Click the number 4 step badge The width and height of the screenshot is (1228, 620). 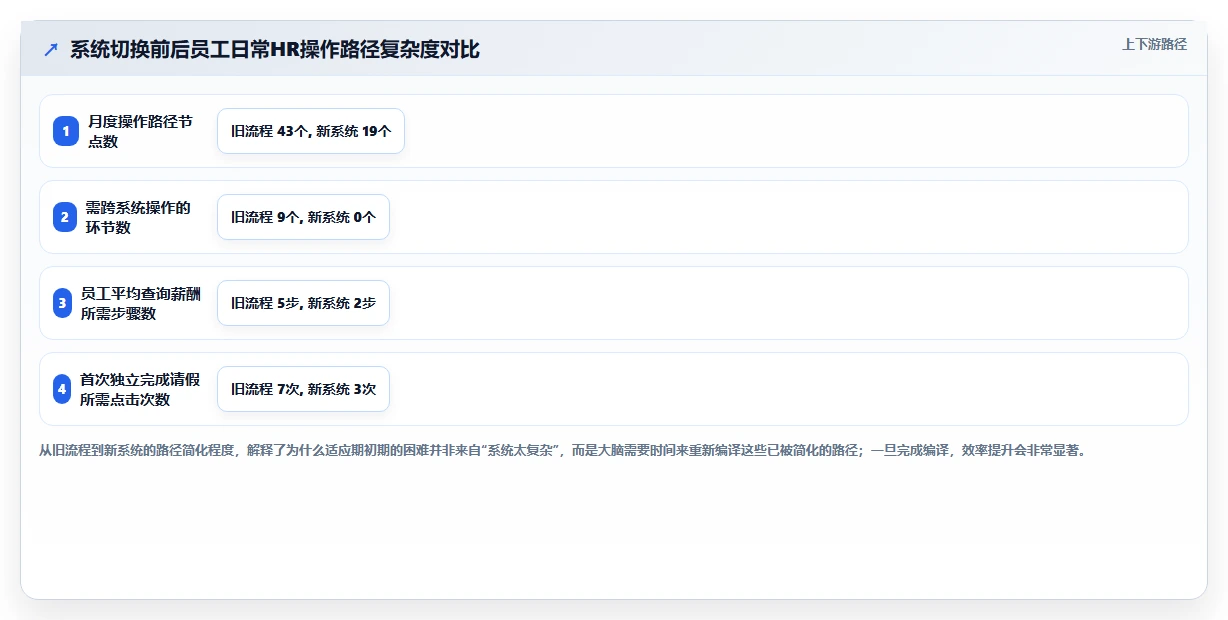(x=62, y=389)
